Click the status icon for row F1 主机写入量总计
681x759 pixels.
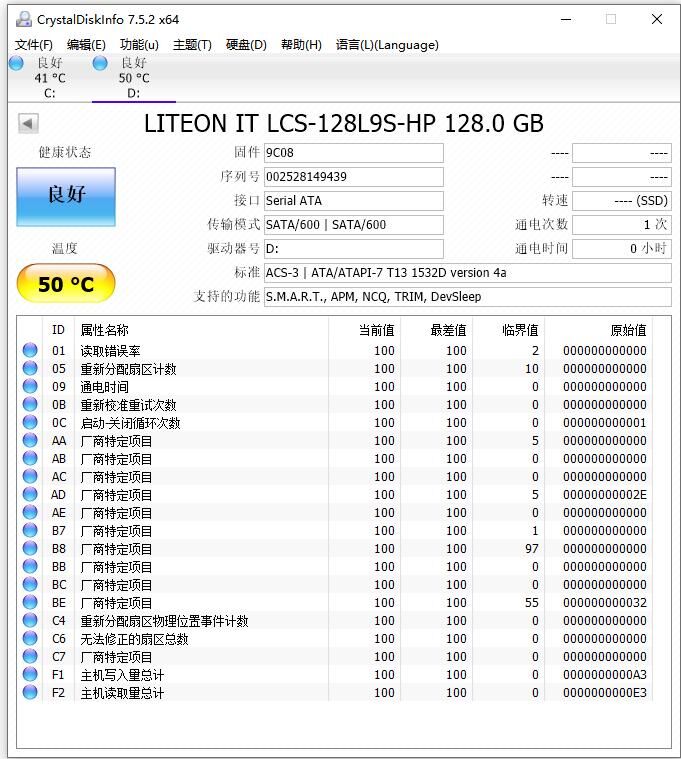click(x=30, y=674)
